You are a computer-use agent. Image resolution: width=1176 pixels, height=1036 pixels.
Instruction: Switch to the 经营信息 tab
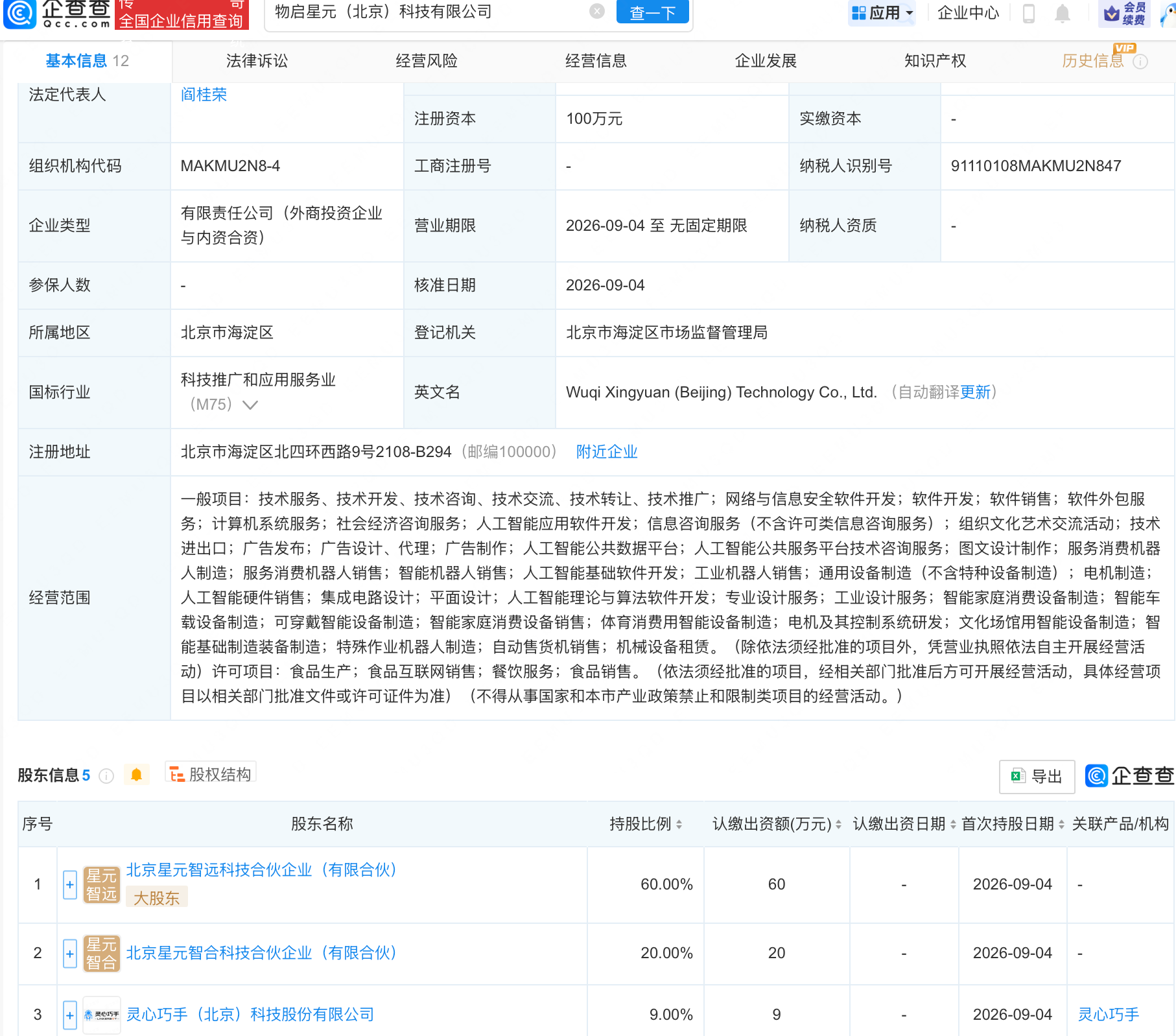596,61
